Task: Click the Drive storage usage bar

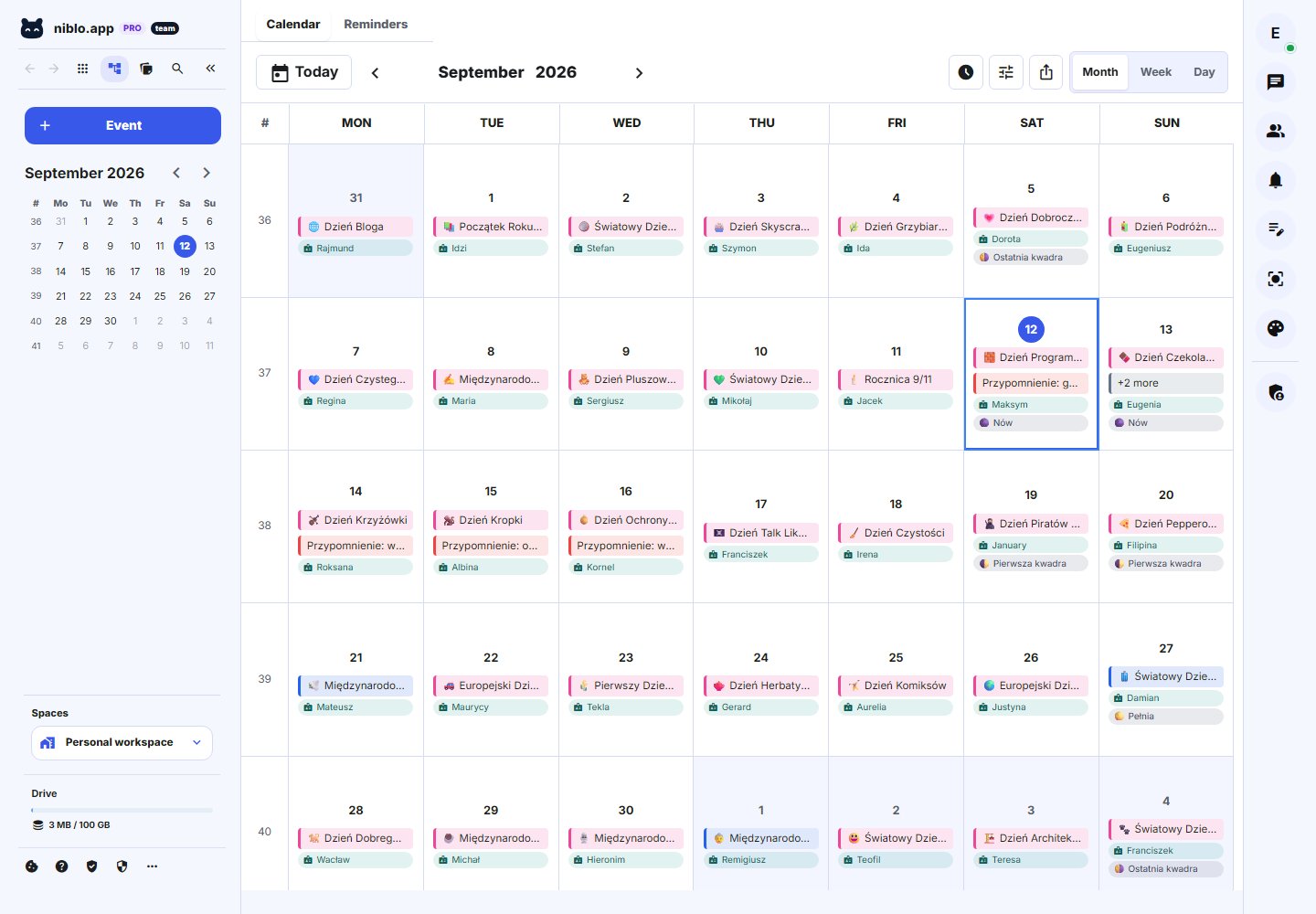Action: click(122, 810)
